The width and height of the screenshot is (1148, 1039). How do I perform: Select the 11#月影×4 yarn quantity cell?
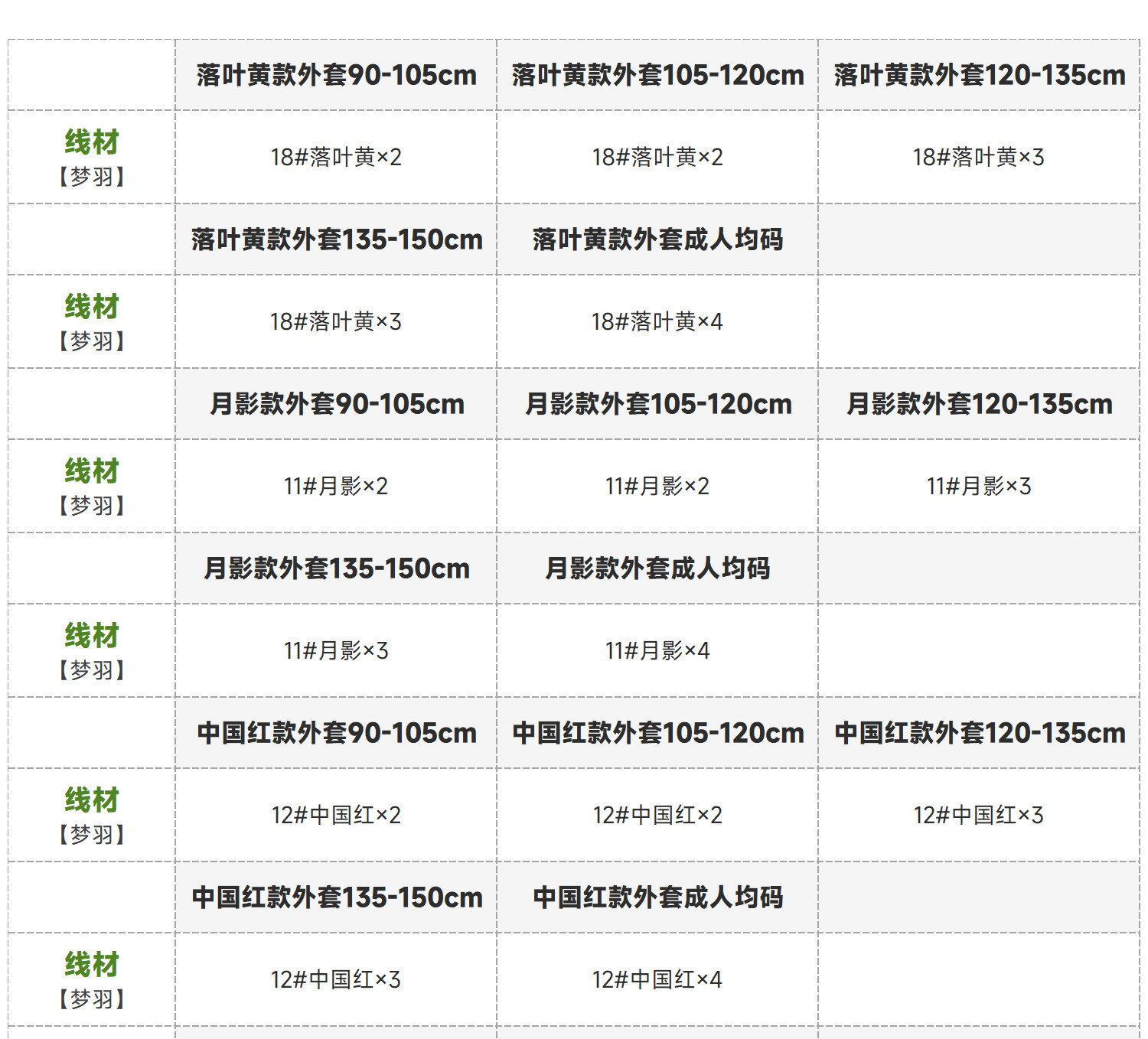(x=657, y=650)
